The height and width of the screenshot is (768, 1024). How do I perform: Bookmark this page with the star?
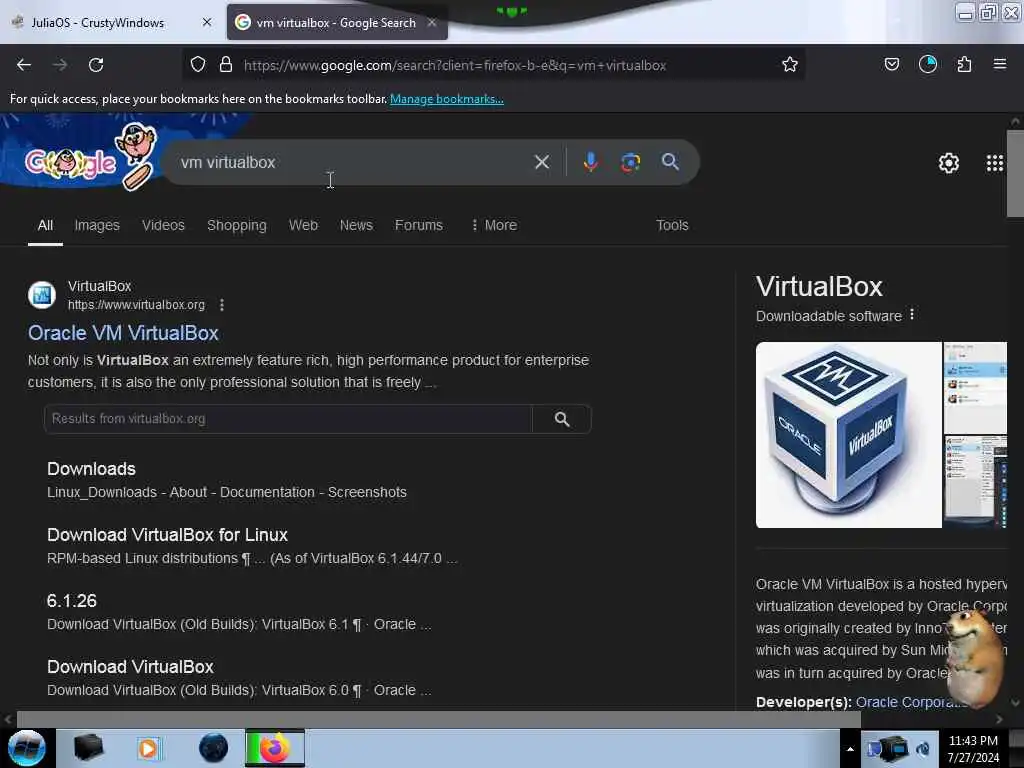tap(790, 65)
